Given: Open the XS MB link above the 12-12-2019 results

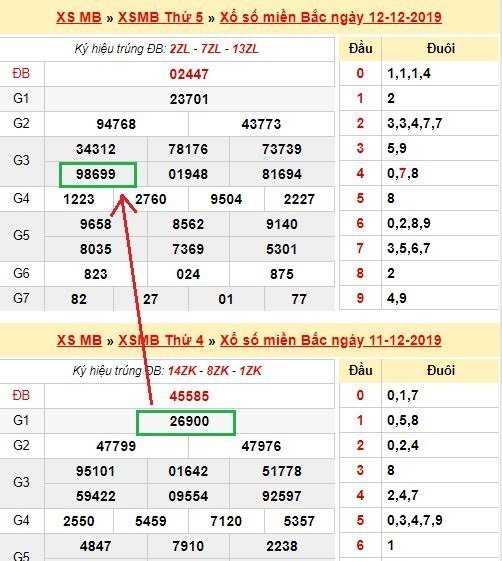Looking at the screenshot, I should (79, 17).
